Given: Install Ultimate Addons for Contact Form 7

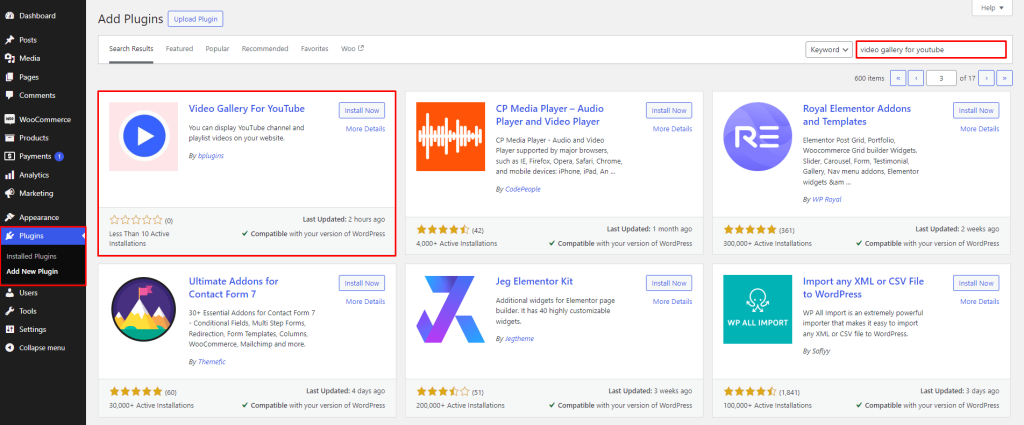Looking at the screenshot, I should pyautogui.click(x=362, y=283).
